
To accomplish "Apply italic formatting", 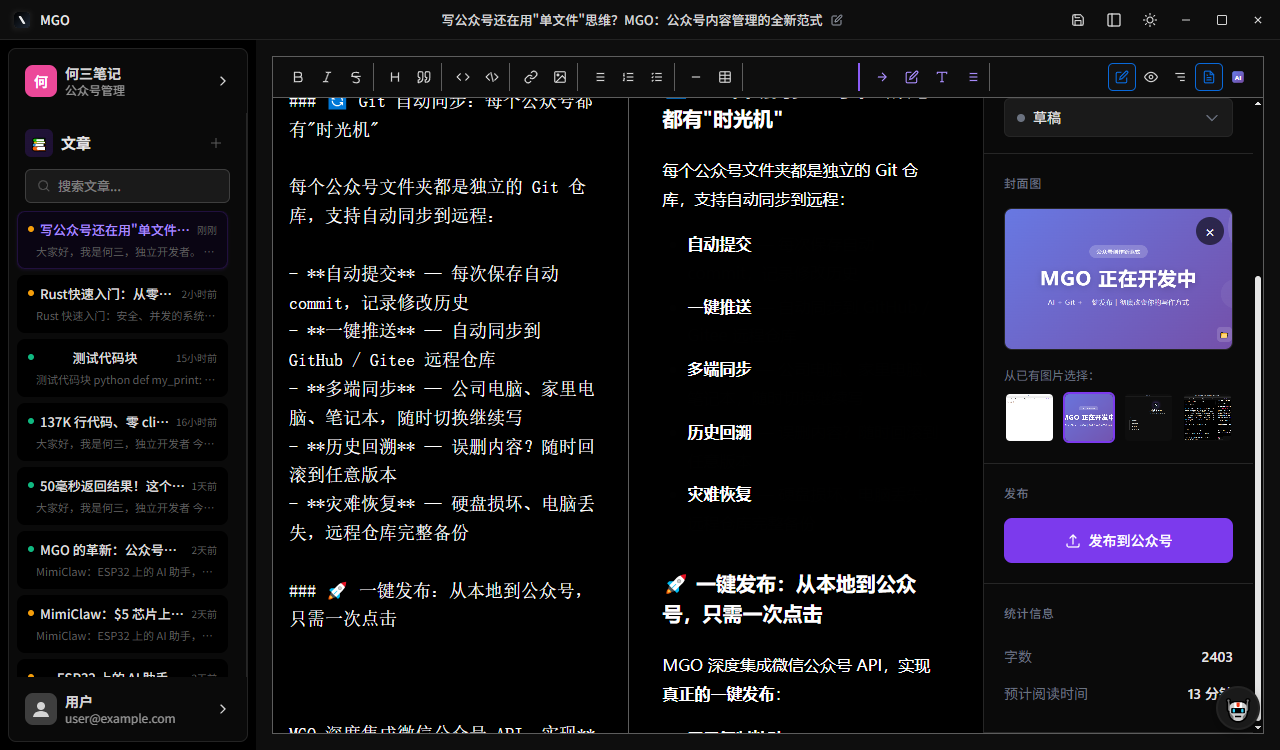I will point(326,76).
